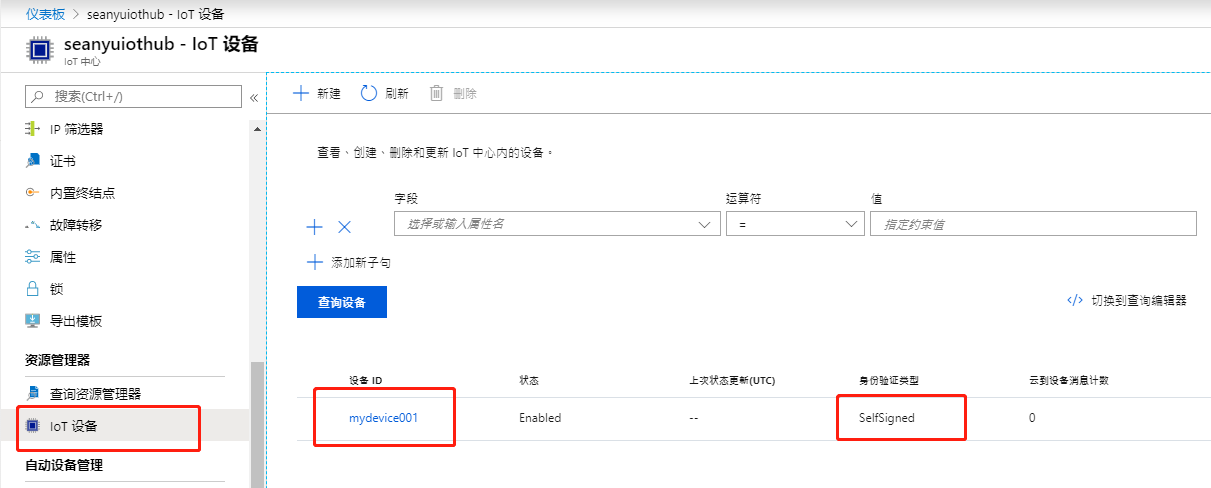Collapse the sidebar with double-chevron icon
1211x488 pixels.
(254, 97)
